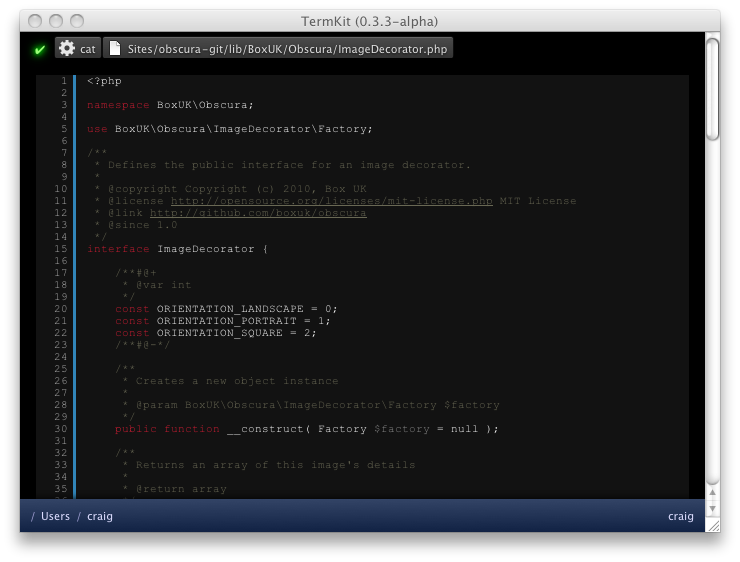The image size is (740, 562).
Task: Click line number 1 in gutter
Action: pyautogui.click(x=64, y=81)
